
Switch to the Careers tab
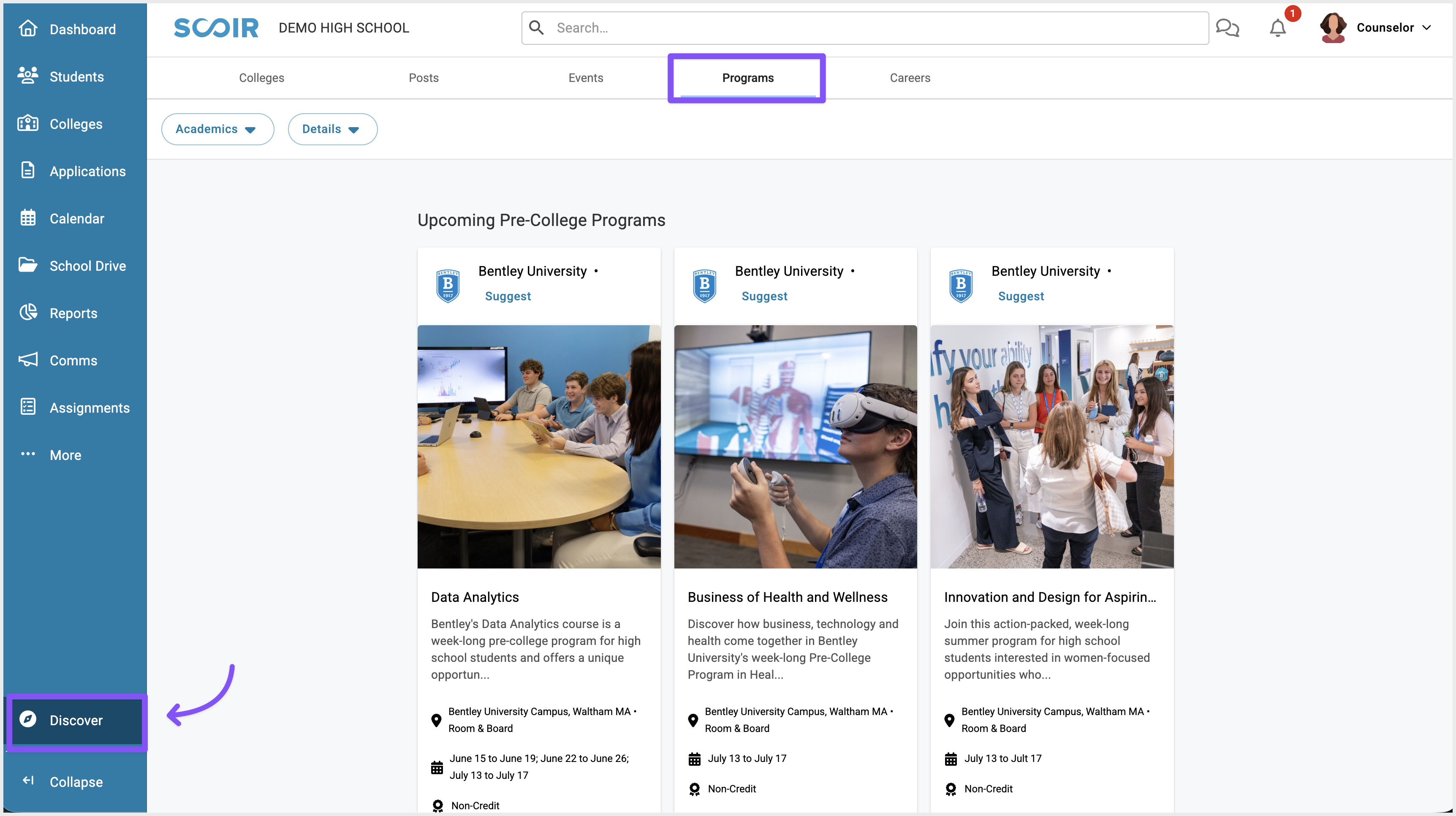(910, 78)
